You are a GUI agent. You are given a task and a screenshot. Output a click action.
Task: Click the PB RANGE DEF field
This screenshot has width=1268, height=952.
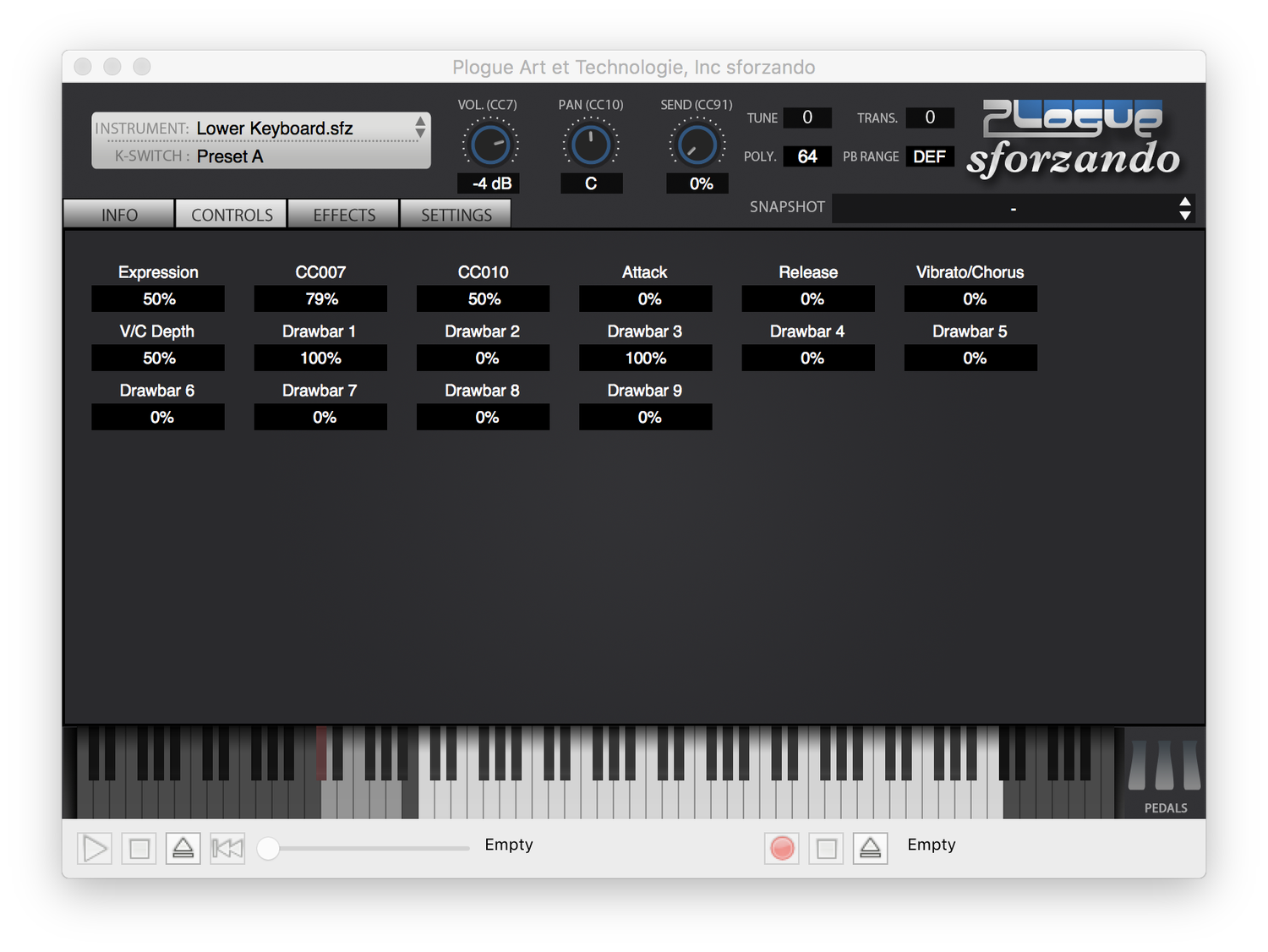[x=929, y=156]
